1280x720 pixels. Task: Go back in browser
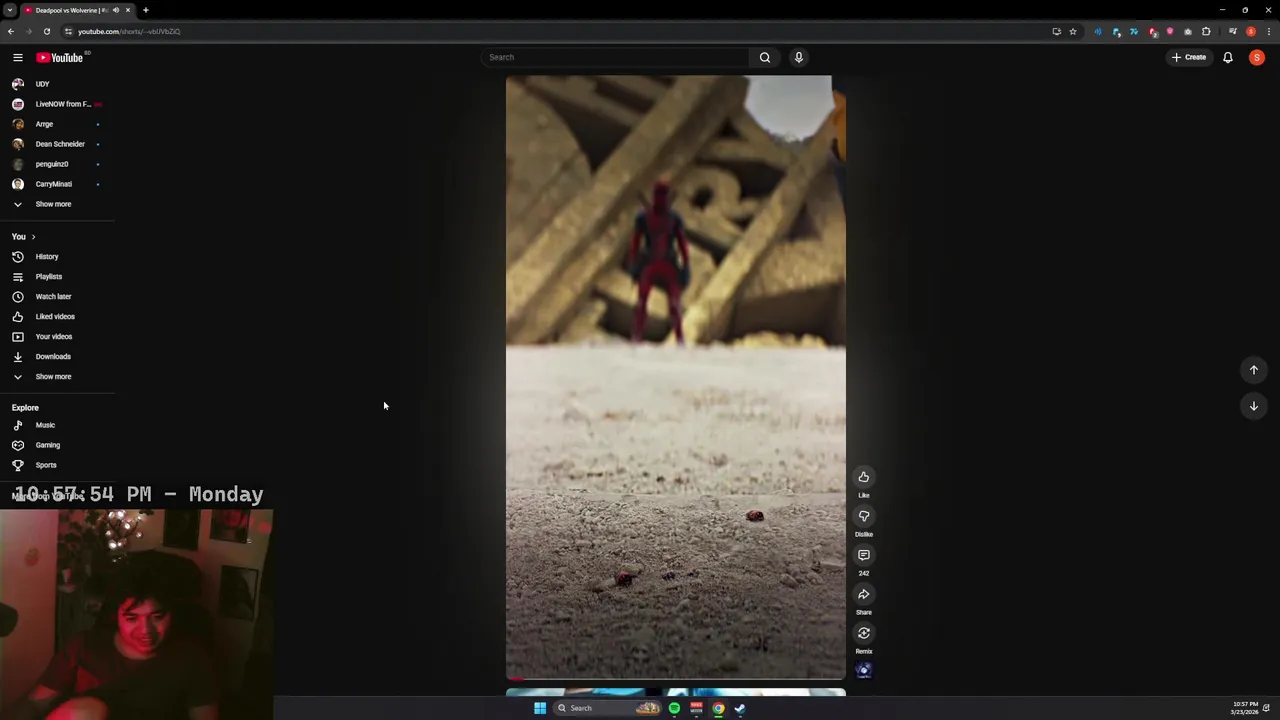10,31
